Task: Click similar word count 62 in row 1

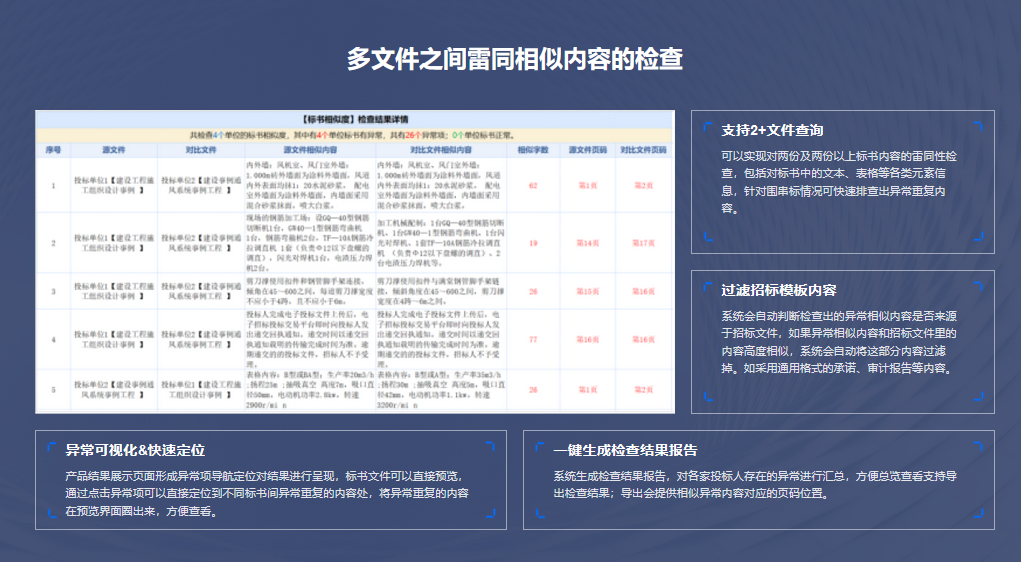Action: [x=533, y=186]
